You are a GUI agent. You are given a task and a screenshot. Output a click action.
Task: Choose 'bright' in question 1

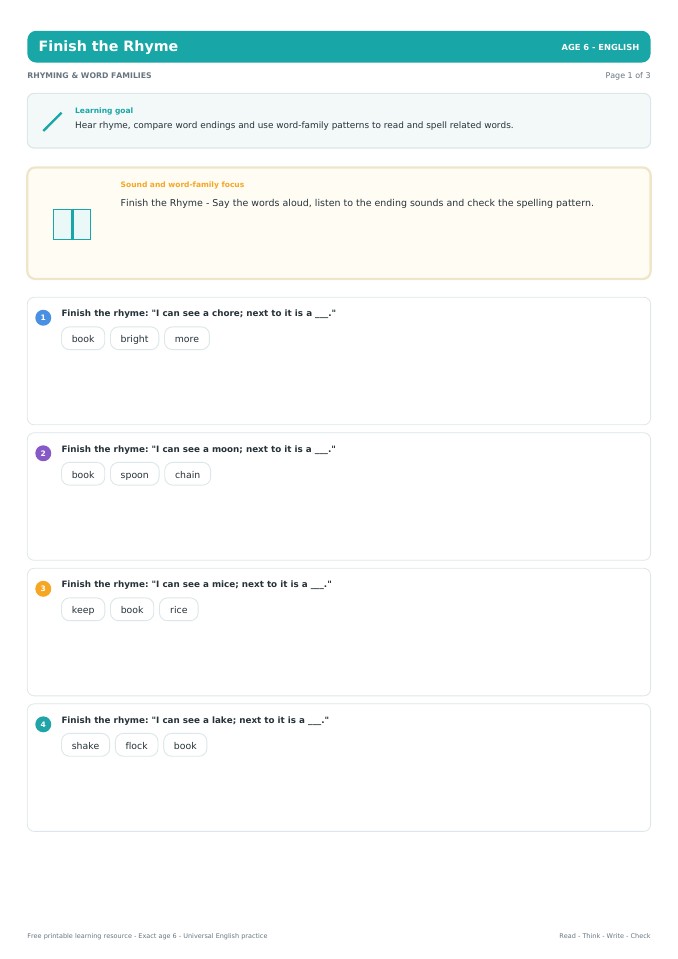(134, 339)
